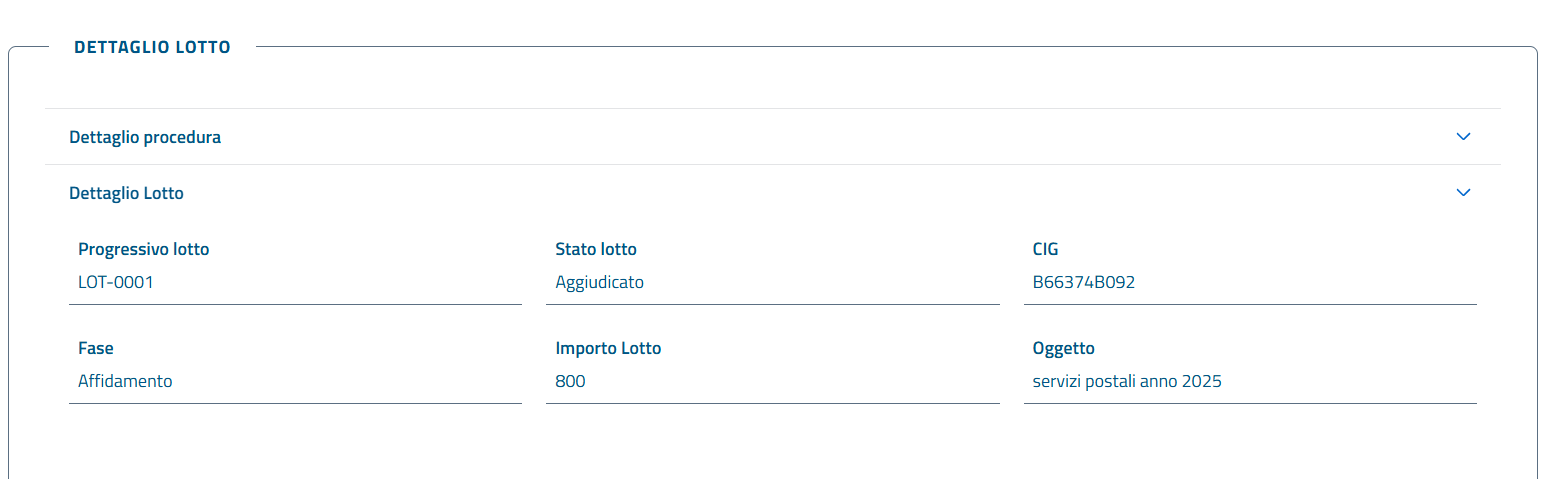Click the Dettaglio procedura title text

145,138
